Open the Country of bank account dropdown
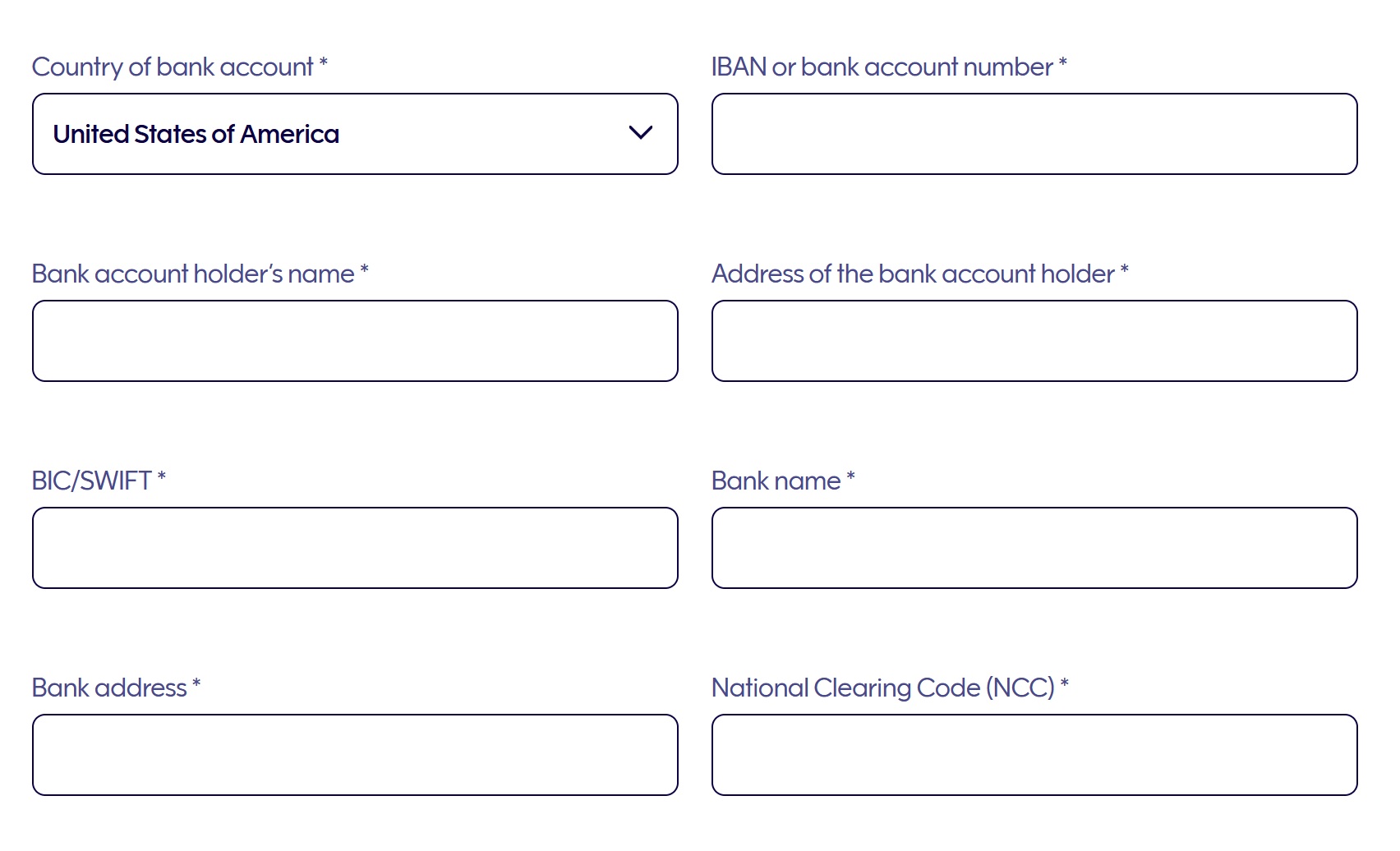The image size is (1400, 851). tap(355, 134)
